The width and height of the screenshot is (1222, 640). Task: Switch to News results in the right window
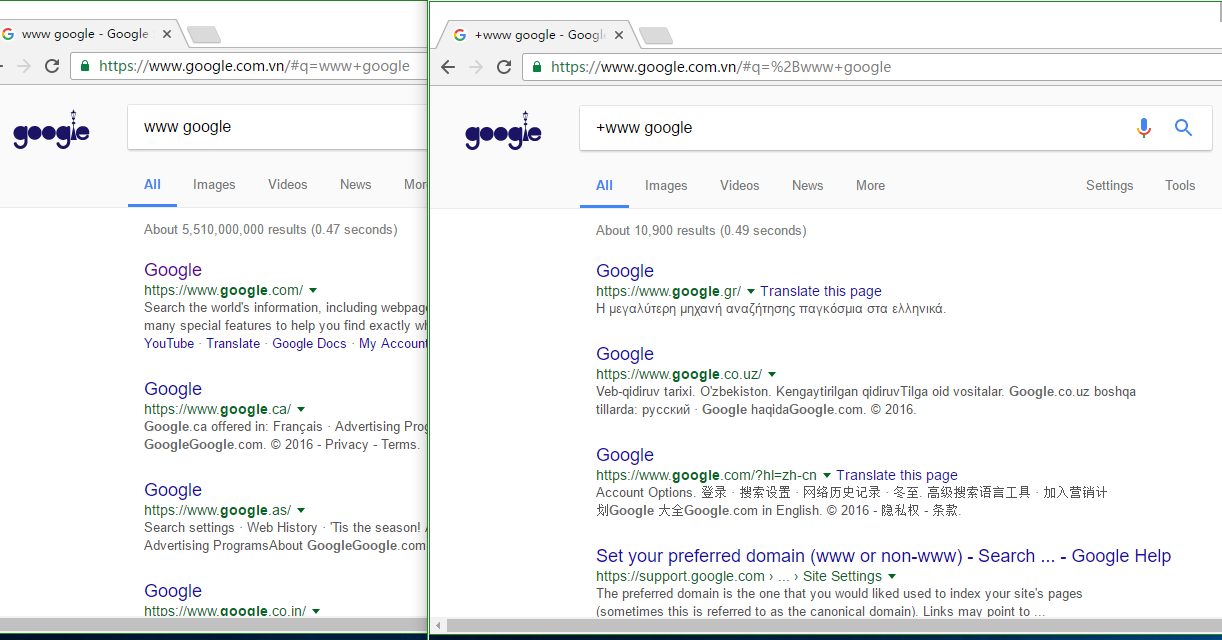point(808,185)
